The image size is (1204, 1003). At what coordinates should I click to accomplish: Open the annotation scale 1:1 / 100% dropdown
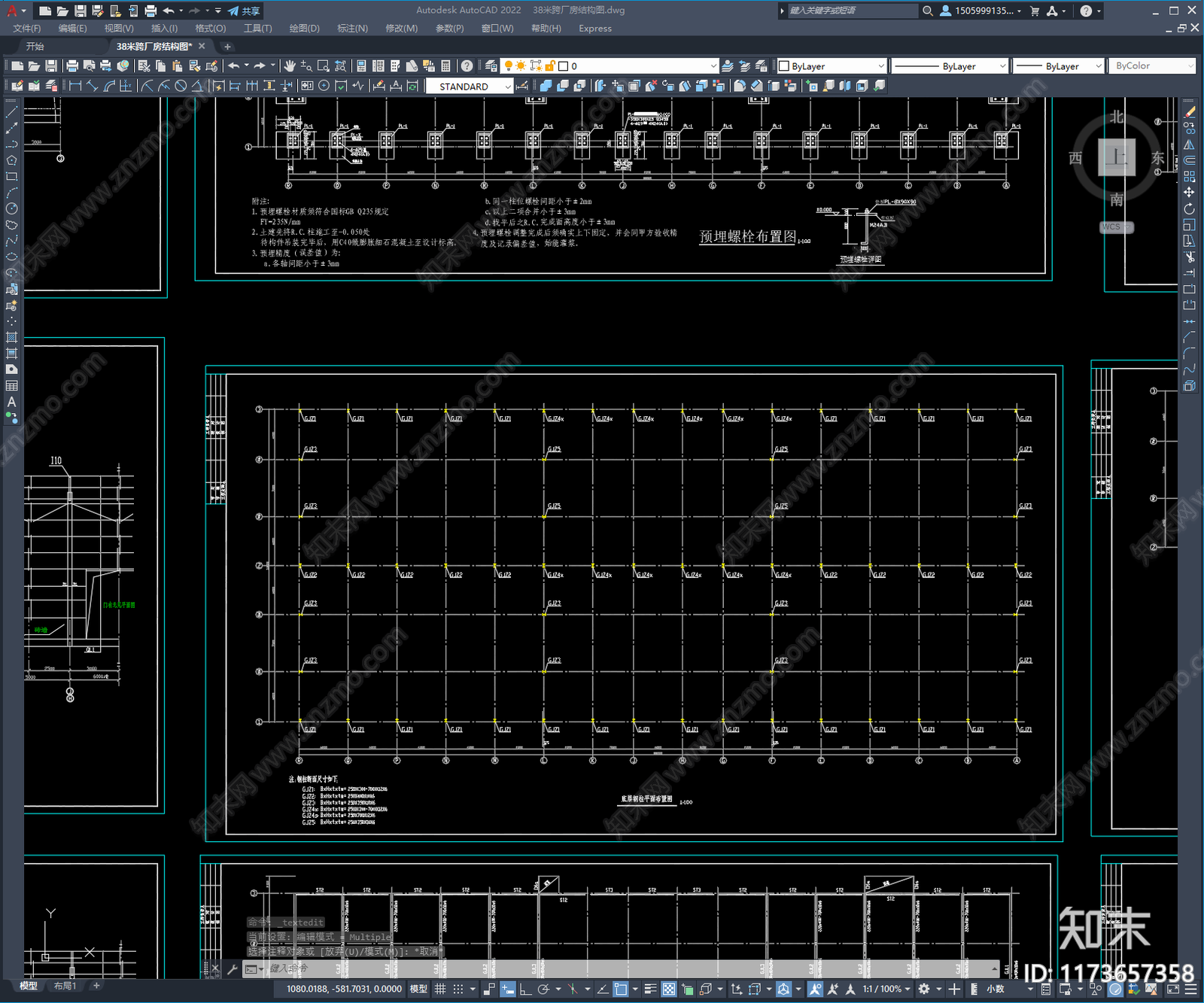click(886, 989)
